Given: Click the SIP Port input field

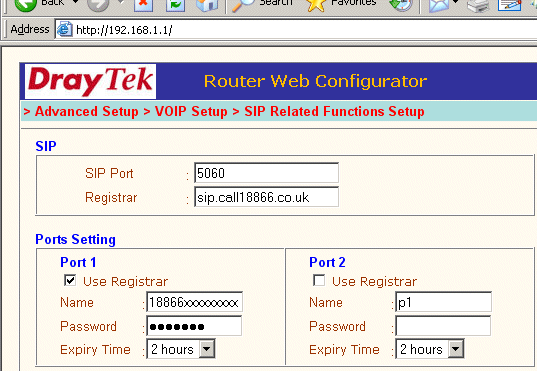Looking at the screenshot, I should pos(266,173).
